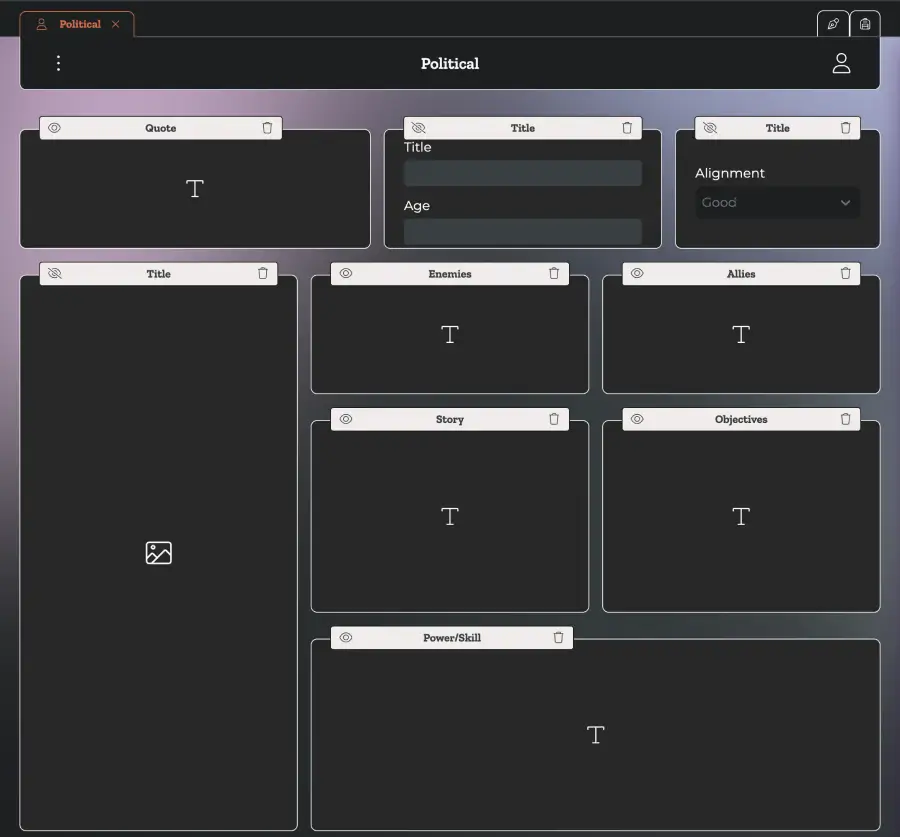Screen dimensions: 900x837
Task: Click the text icon in the Story panel
Action: (x=449, y=517)
